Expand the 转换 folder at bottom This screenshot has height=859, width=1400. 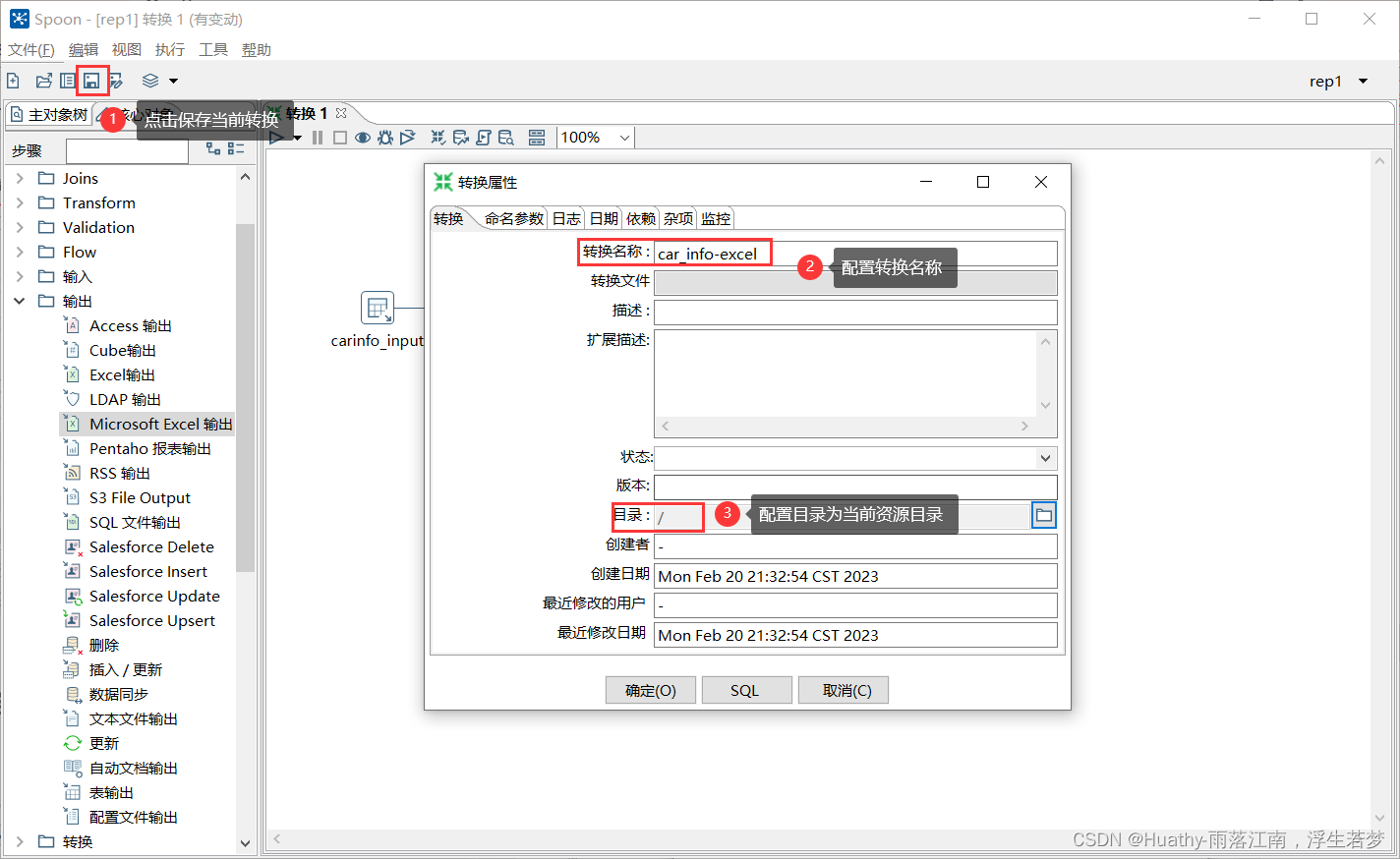coord(20,841)
